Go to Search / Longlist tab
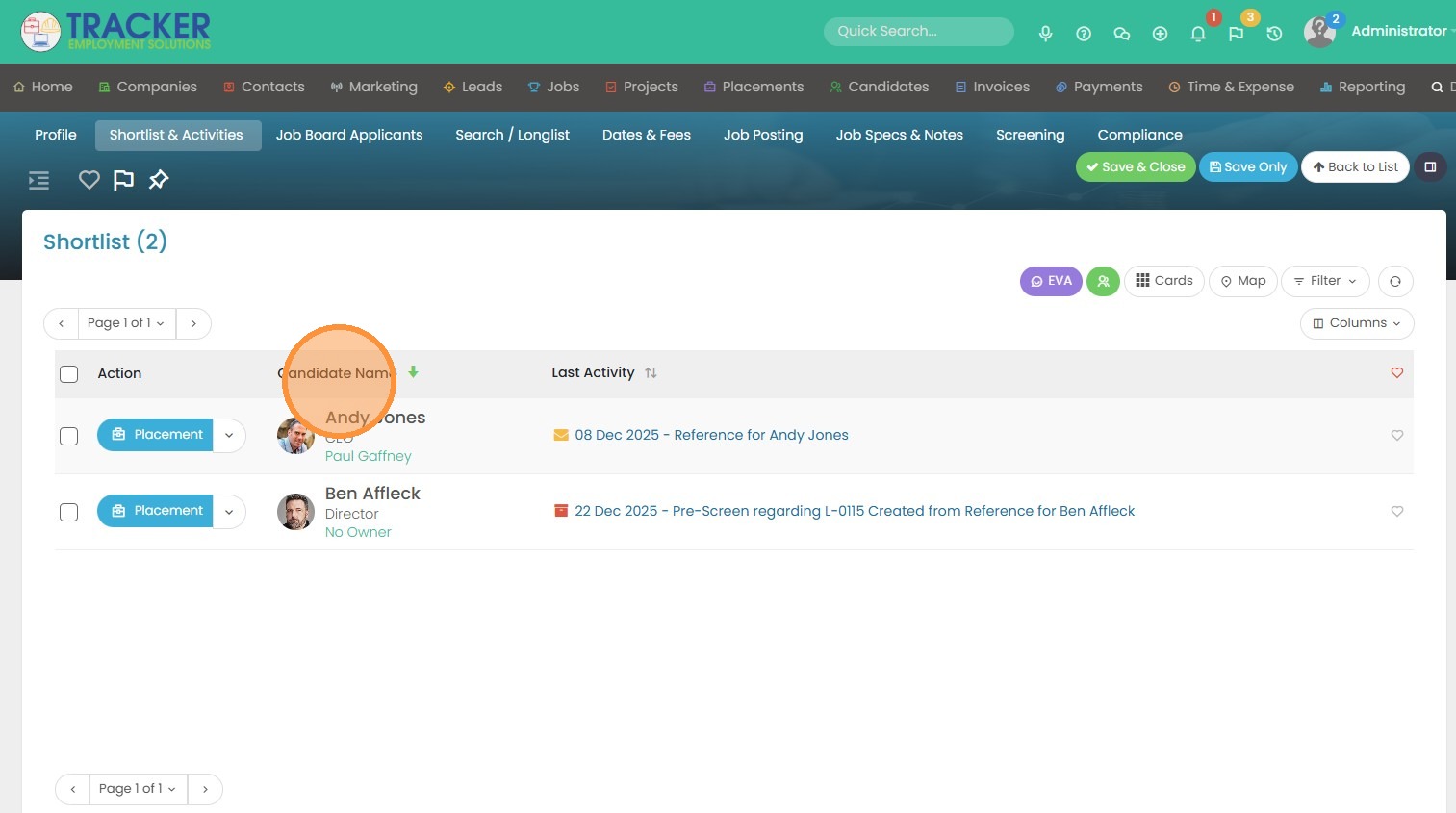 click(x=512, y=135)
